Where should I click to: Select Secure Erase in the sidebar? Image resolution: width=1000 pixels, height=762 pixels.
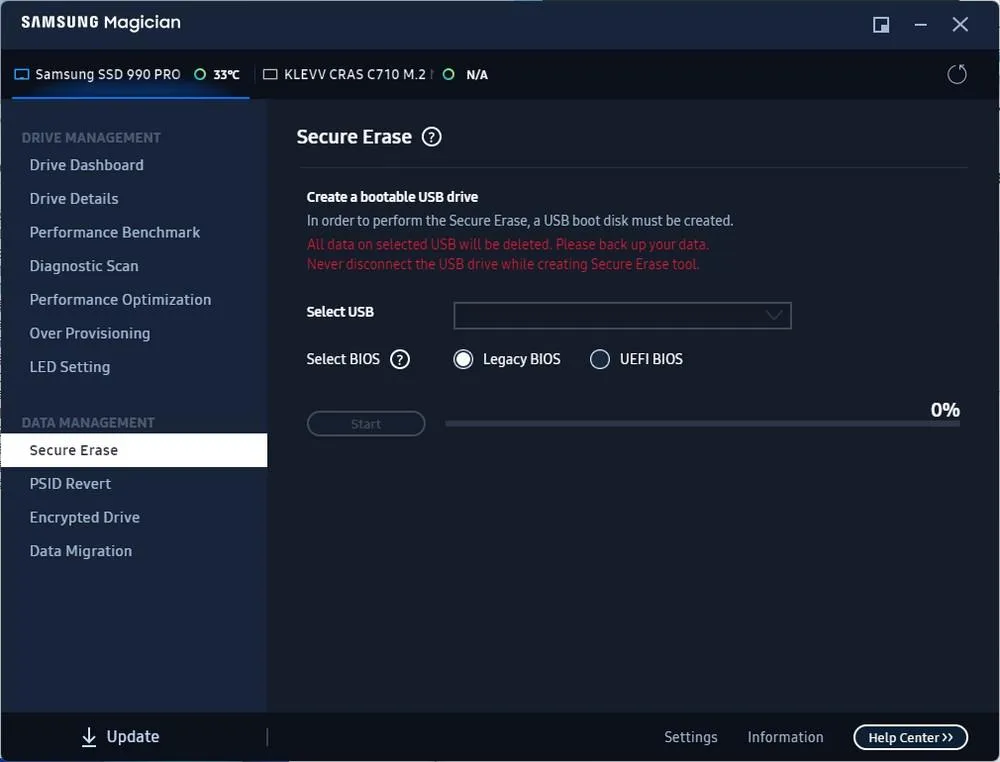(x=134, y=450)
